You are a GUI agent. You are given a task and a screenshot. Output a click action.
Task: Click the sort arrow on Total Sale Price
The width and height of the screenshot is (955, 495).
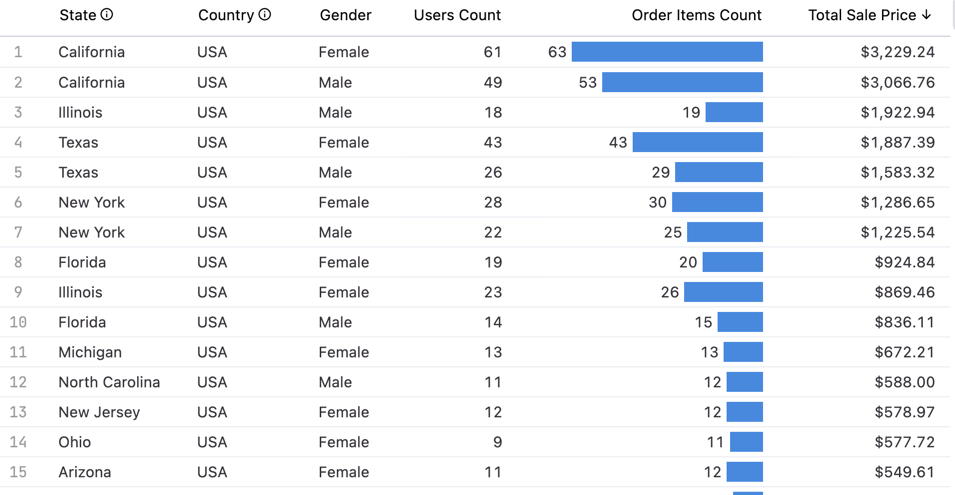click(x=927, y=15)
